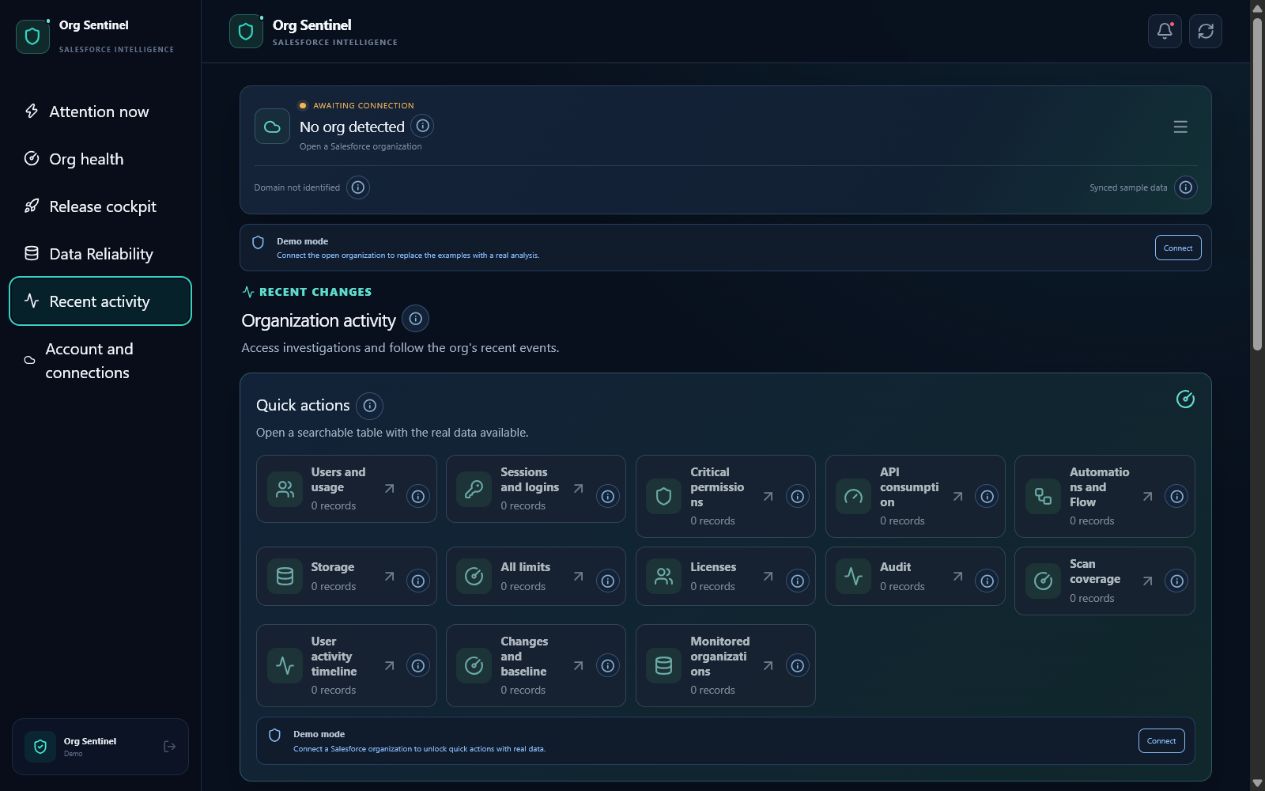Select Recent activity in sidebar
Screen dimensions: 1265x791
pyautogui.click(x=100, y=301)
